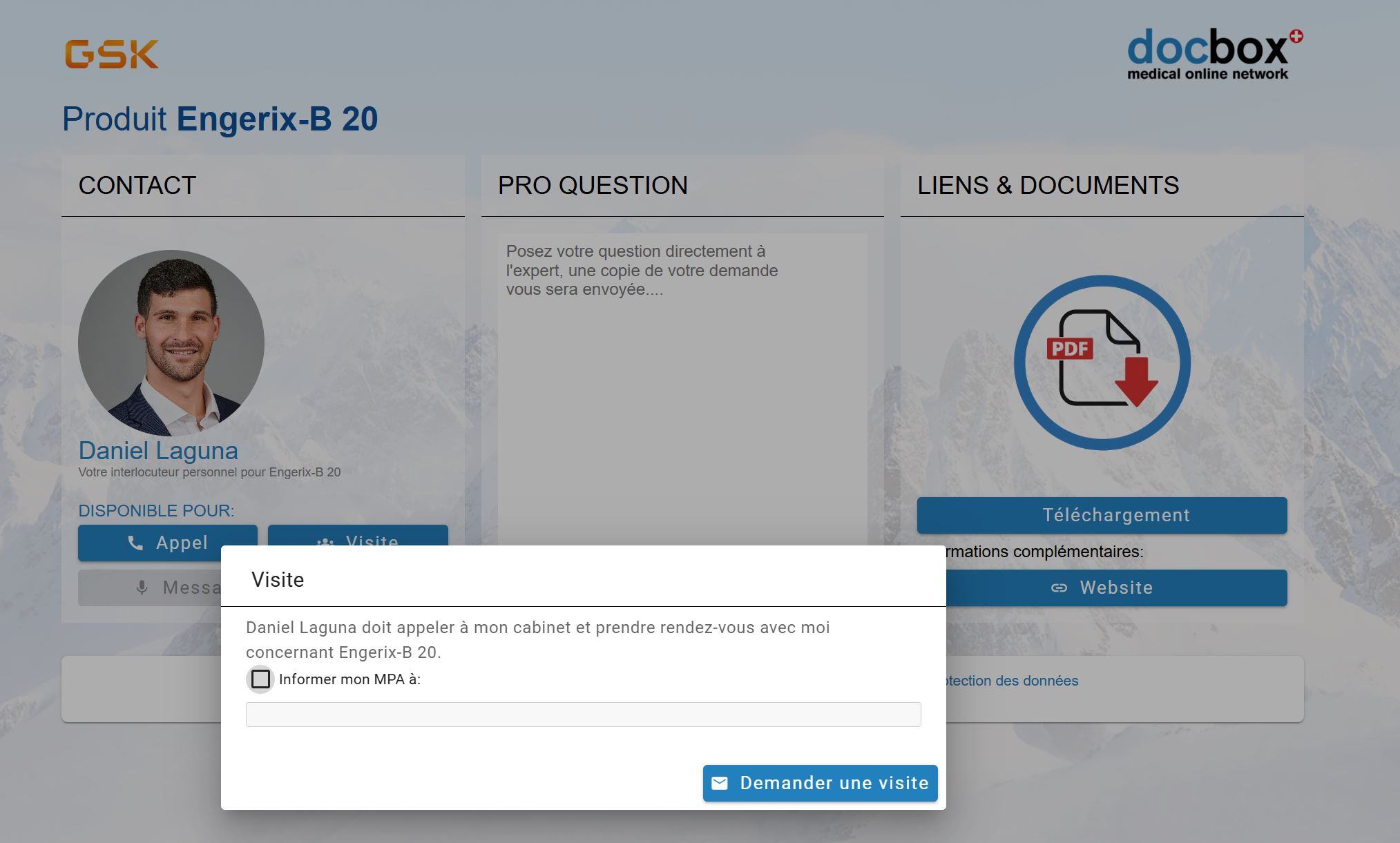
Task: Click envelope icon on Demander une visite
Action: pos(720,783)
